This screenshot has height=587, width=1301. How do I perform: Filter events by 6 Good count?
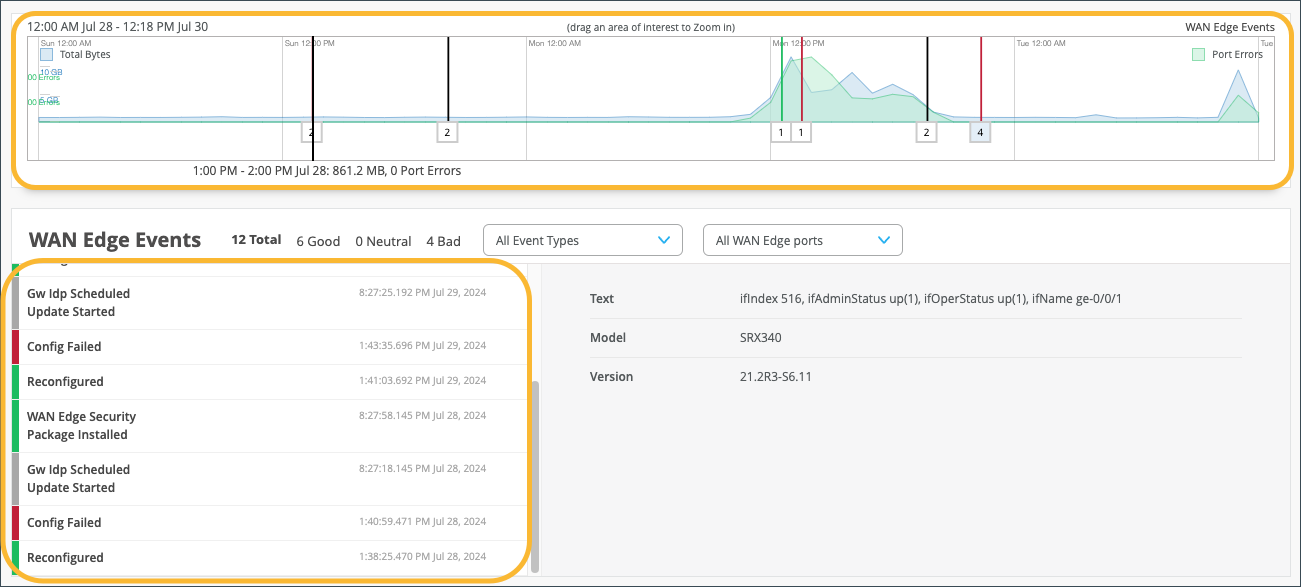[x=318, y=241]
